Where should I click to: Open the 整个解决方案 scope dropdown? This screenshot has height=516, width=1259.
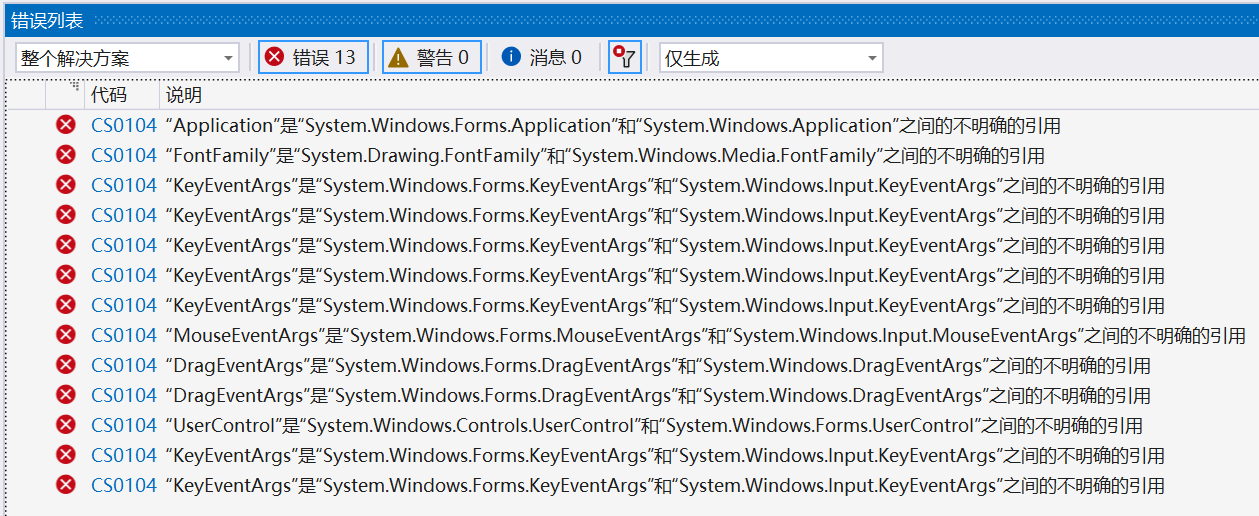[127, 58]
